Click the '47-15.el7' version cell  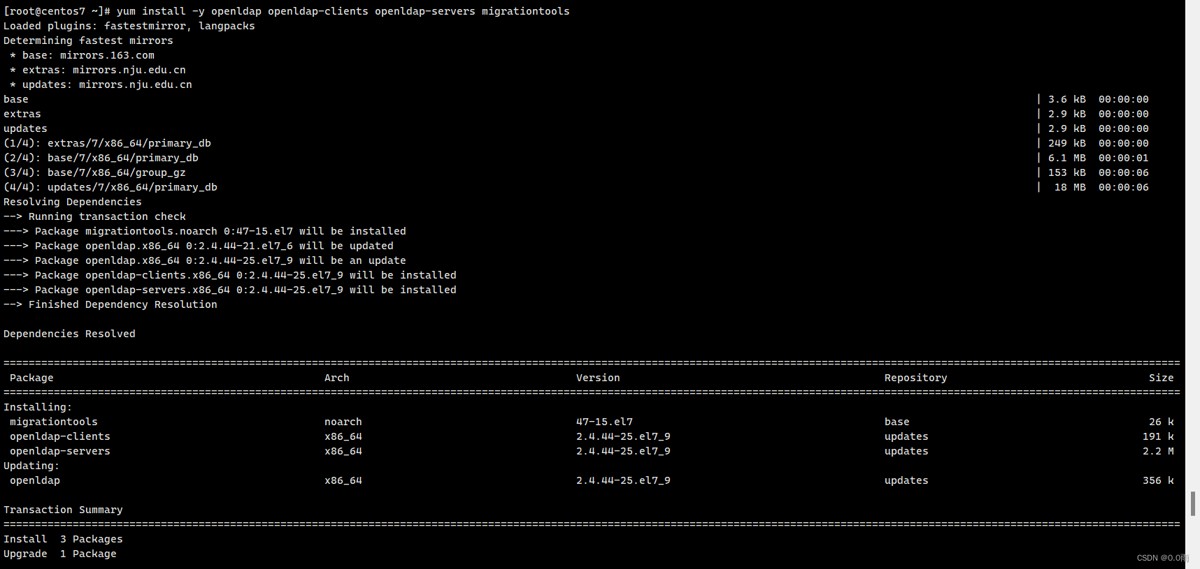[604, 422]
